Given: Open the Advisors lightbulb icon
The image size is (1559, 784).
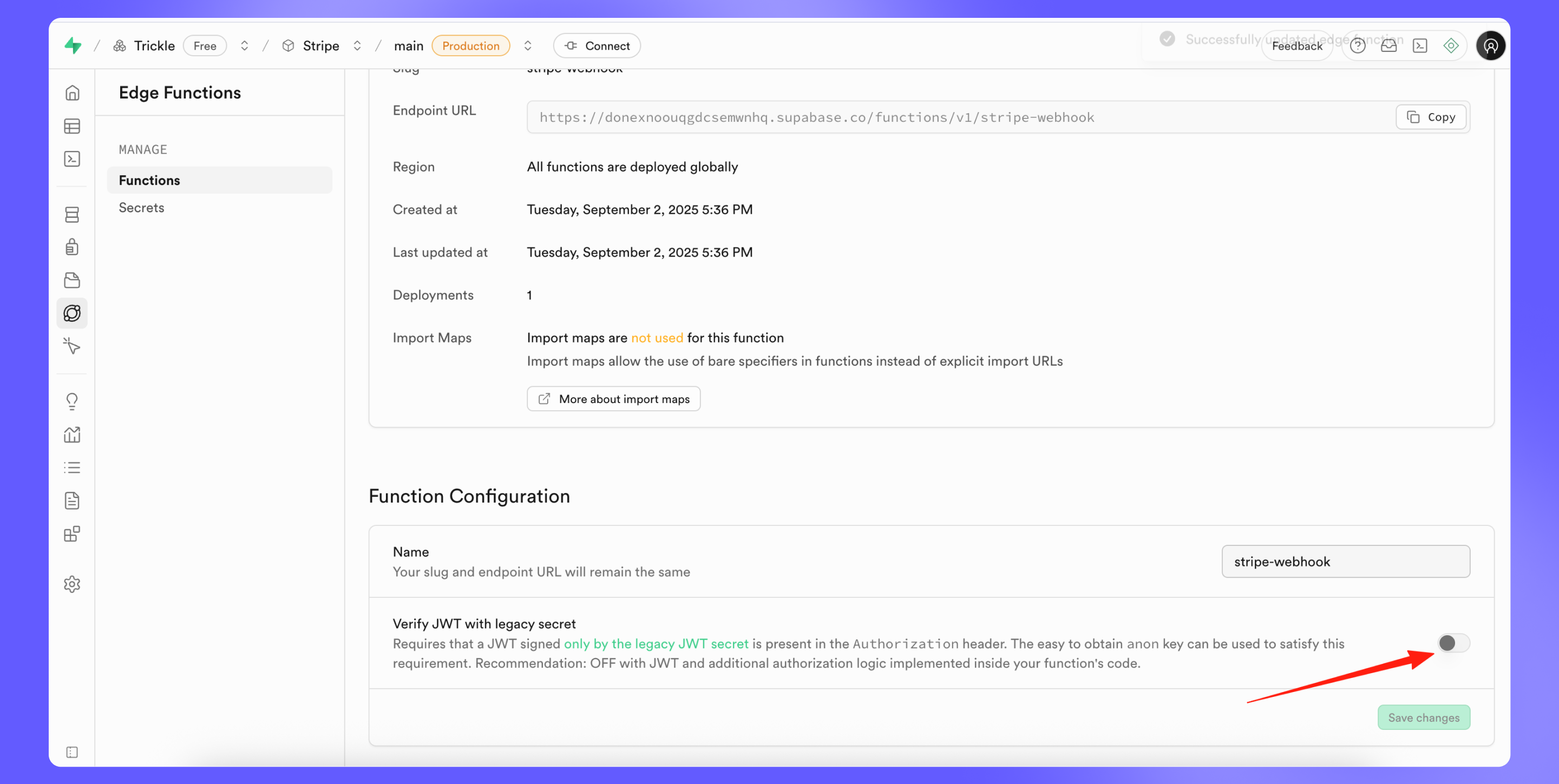Looking at the screenshot, I should click(x=72, y=401).
